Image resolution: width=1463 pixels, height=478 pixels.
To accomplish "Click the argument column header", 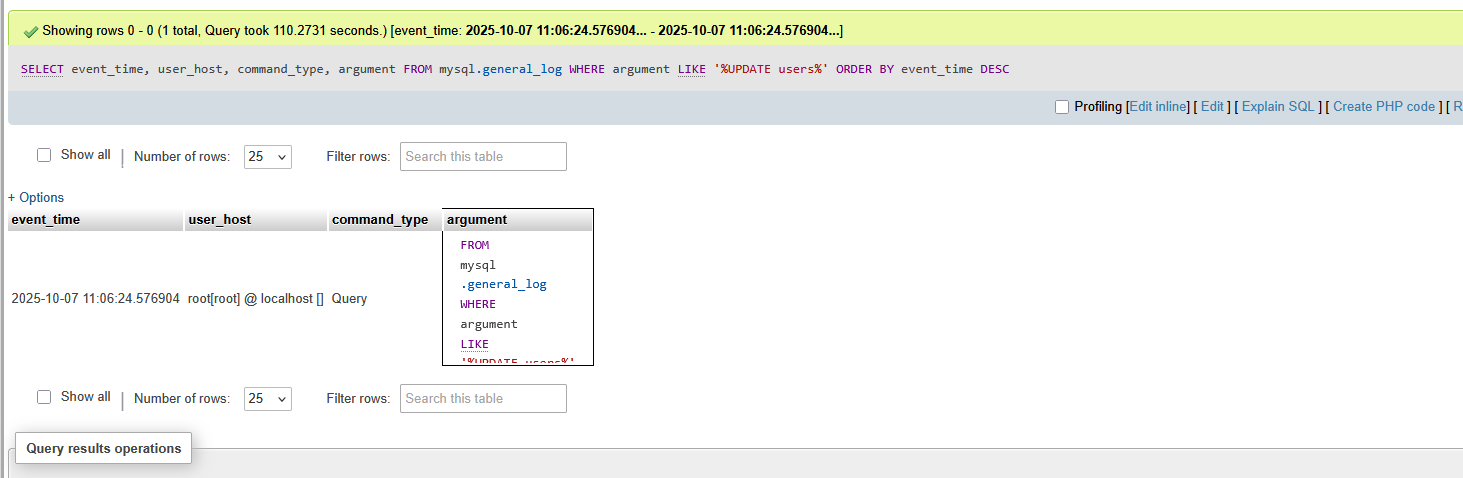I will coord(477,220).
